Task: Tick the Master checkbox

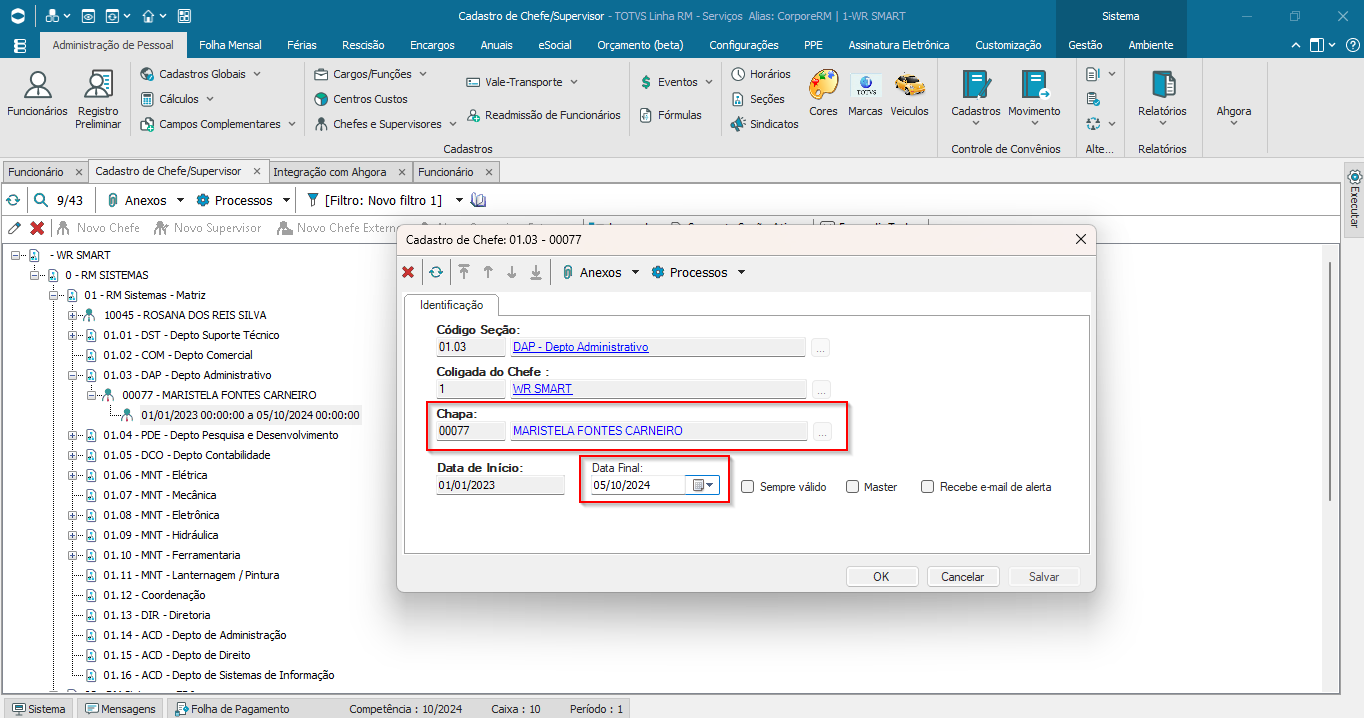Action: pyautogui.click(x=853, y=487)
